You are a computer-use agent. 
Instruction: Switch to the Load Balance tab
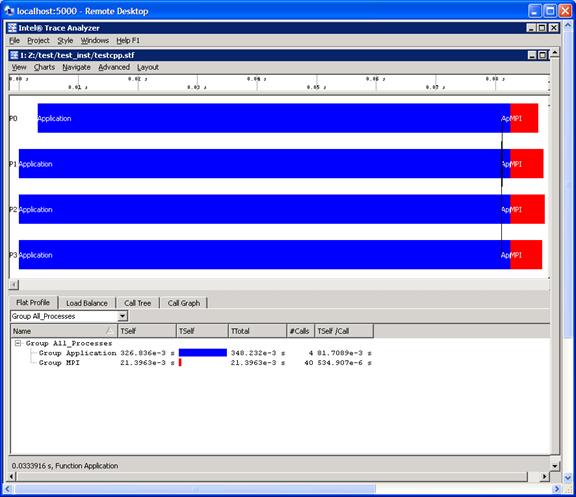87,303
